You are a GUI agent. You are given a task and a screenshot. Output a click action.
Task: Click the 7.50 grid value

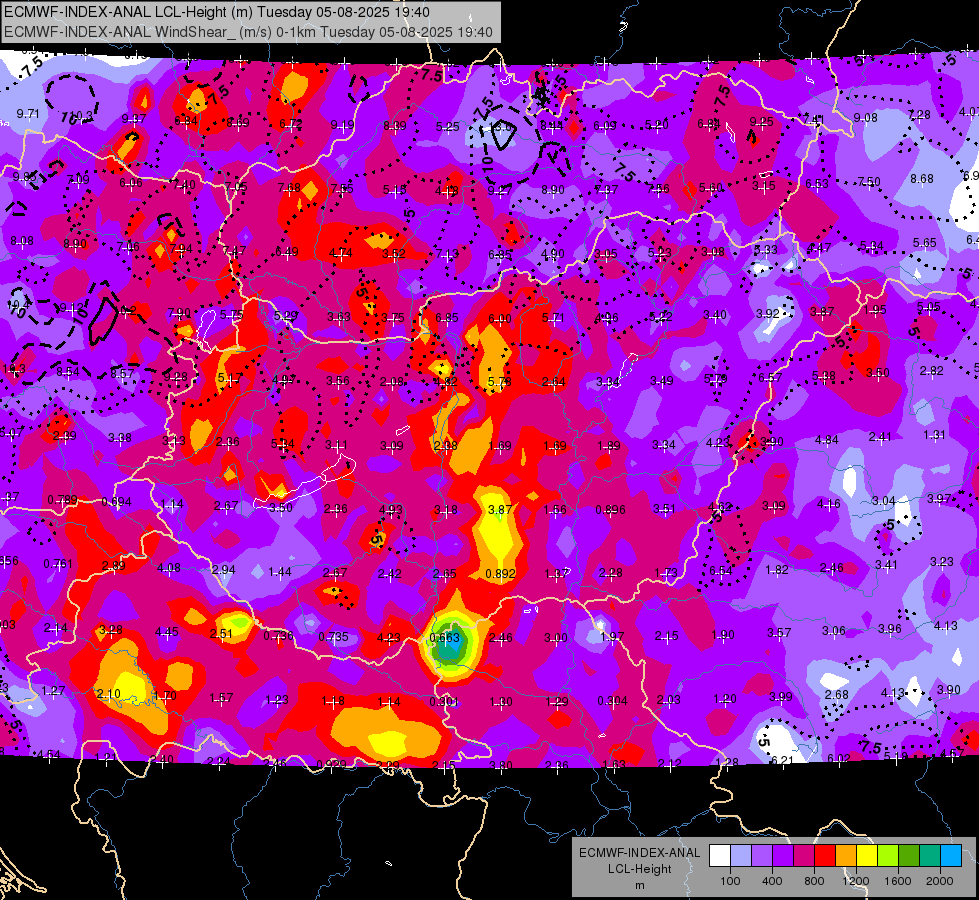click(869, 181)
